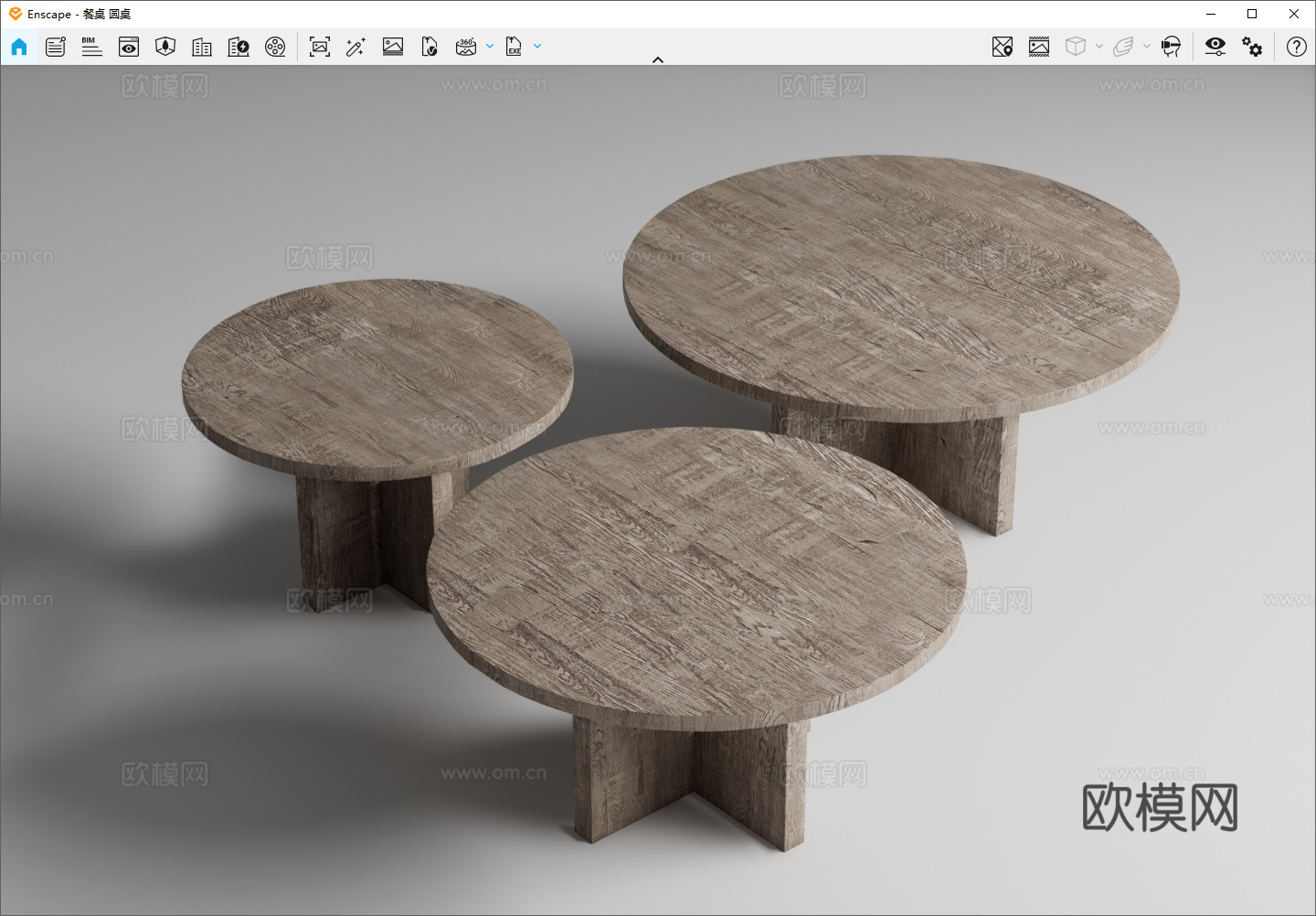The height and width of the screenshot is (916, 1316).
Task: Minimize the Enscape window
Action: coord(1211,14)
